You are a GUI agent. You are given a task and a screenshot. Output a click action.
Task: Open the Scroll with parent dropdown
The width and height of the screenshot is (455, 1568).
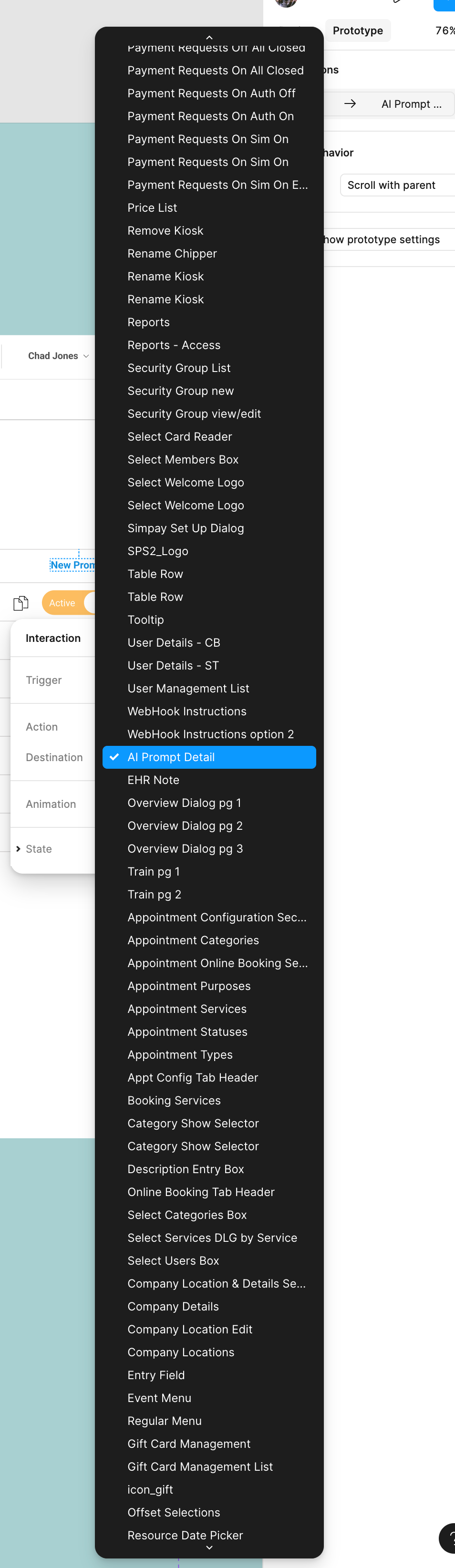[x=397, y=185]
